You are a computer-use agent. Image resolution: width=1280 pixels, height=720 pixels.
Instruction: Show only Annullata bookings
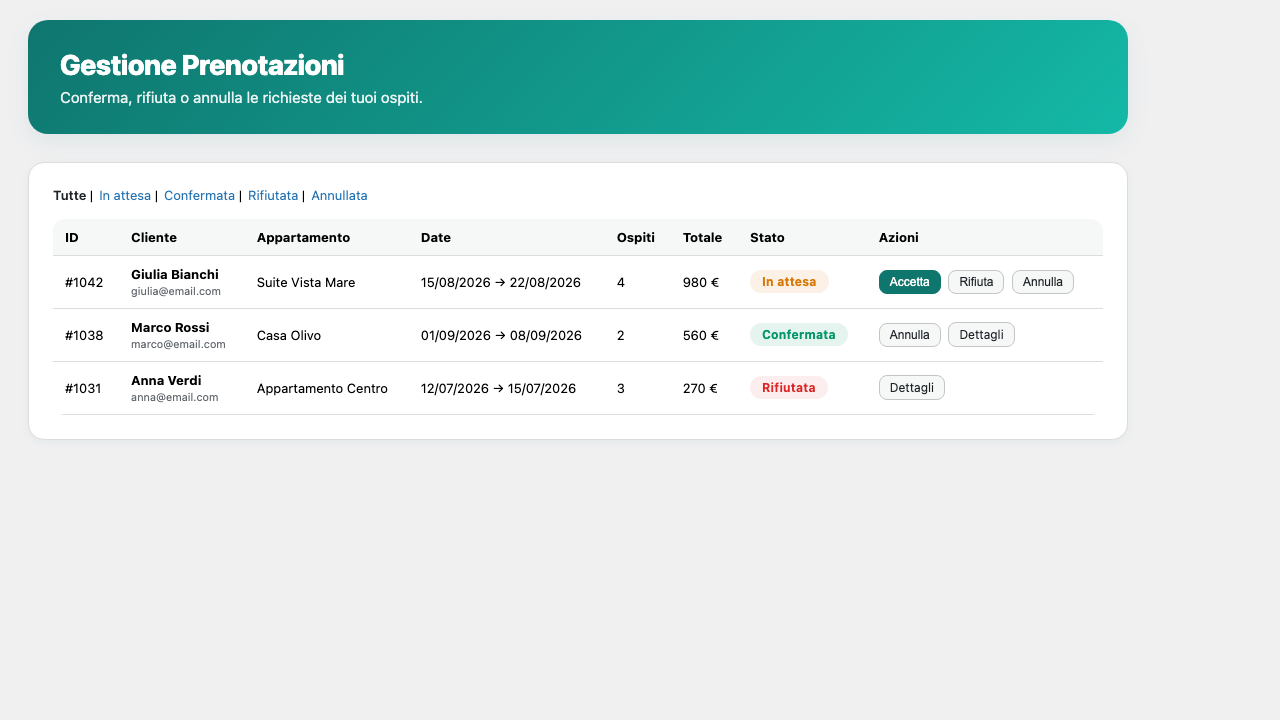tap(339, 196)
